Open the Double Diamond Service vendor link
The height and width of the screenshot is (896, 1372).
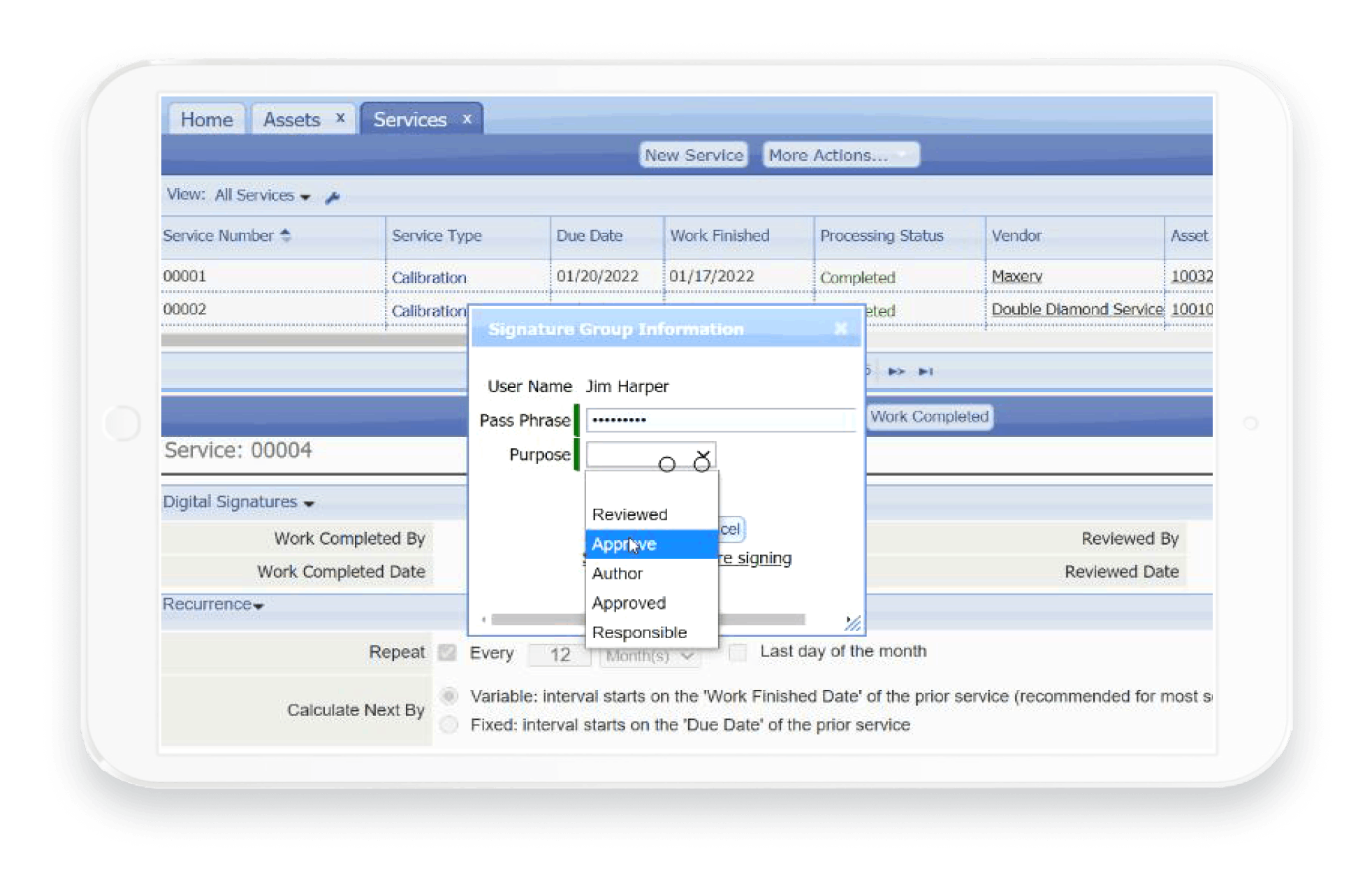point(1077,309)
